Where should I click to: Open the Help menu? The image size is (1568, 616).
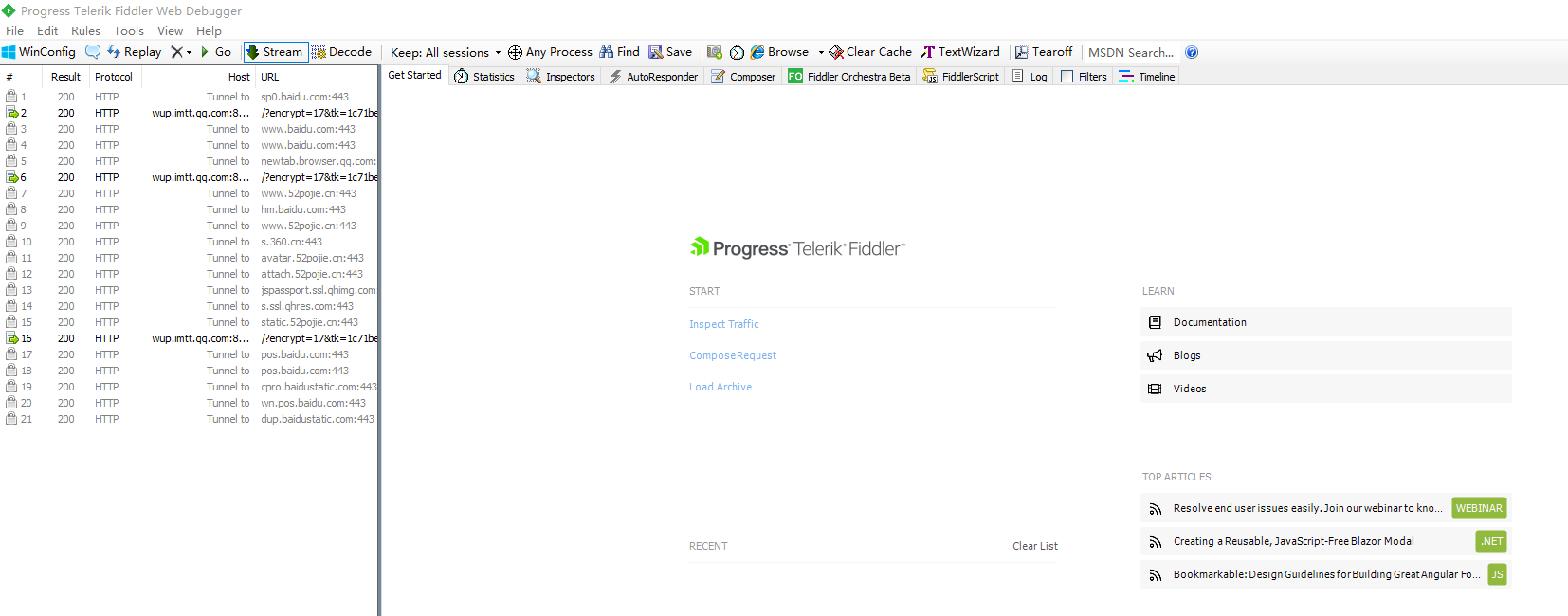209,30
